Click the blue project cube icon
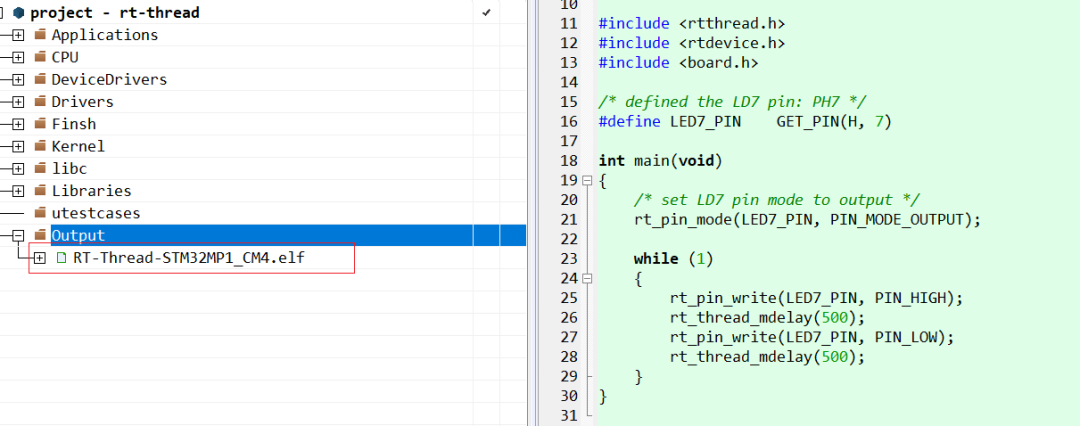 [x=19, y=12]
